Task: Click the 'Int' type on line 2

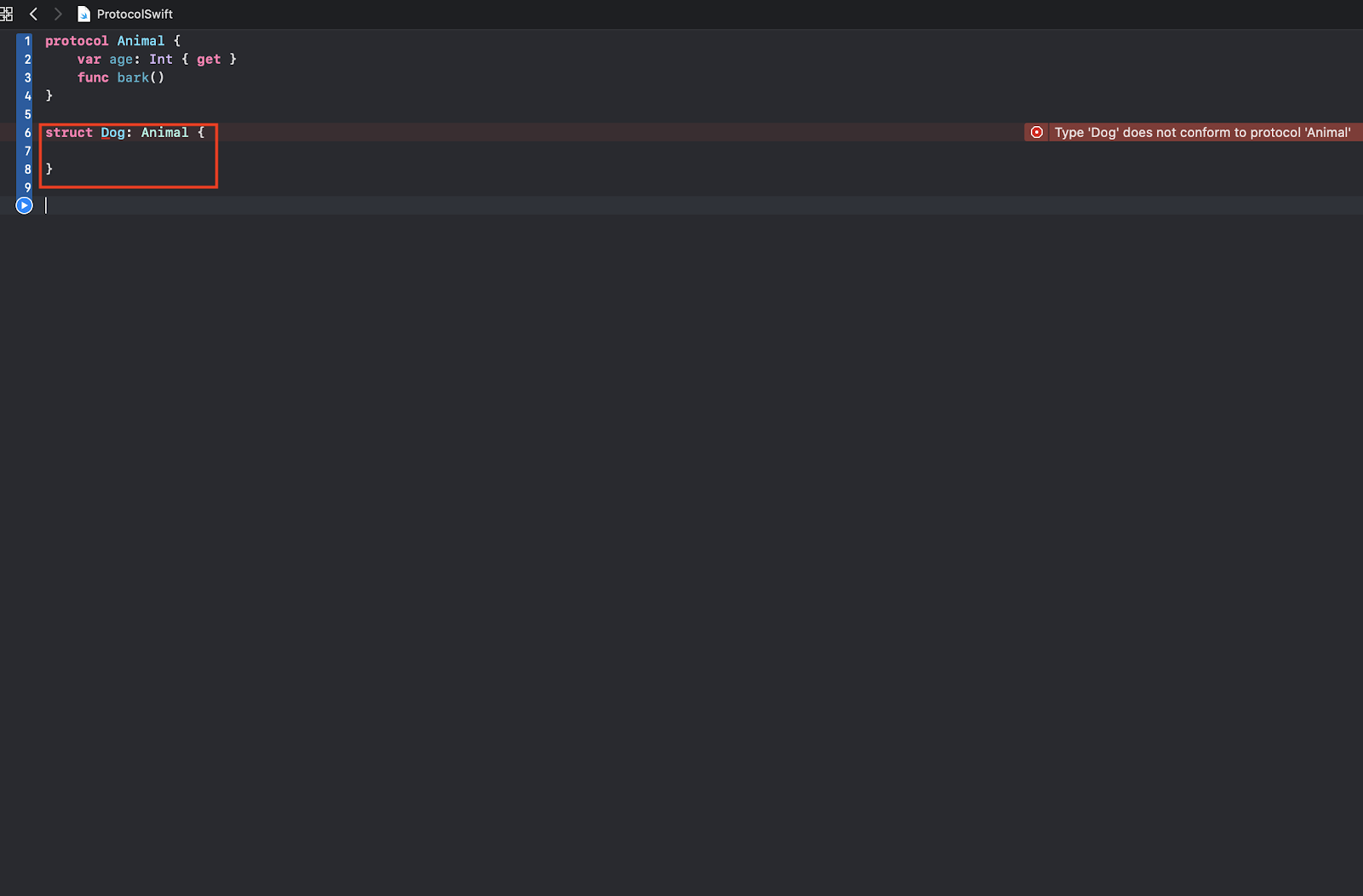Action: (161, 59)
